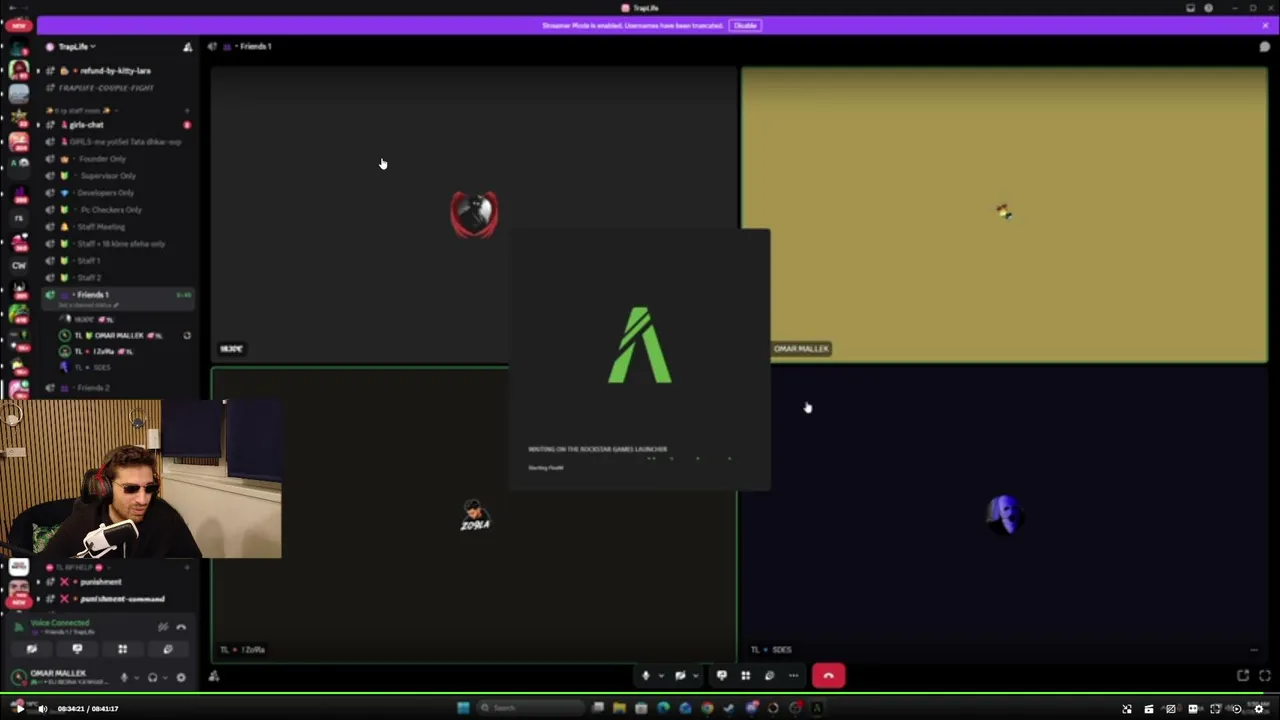Mute microphone in user panel
The width and height of the screenshot is (1280, 720).
(x=124, y=677)
